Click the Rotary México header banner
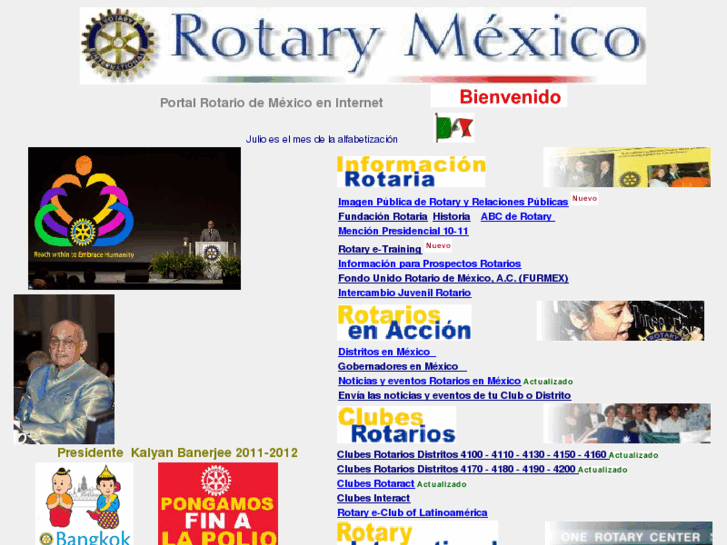This screenshot has width=727, height=545. (x=363, y=45)
